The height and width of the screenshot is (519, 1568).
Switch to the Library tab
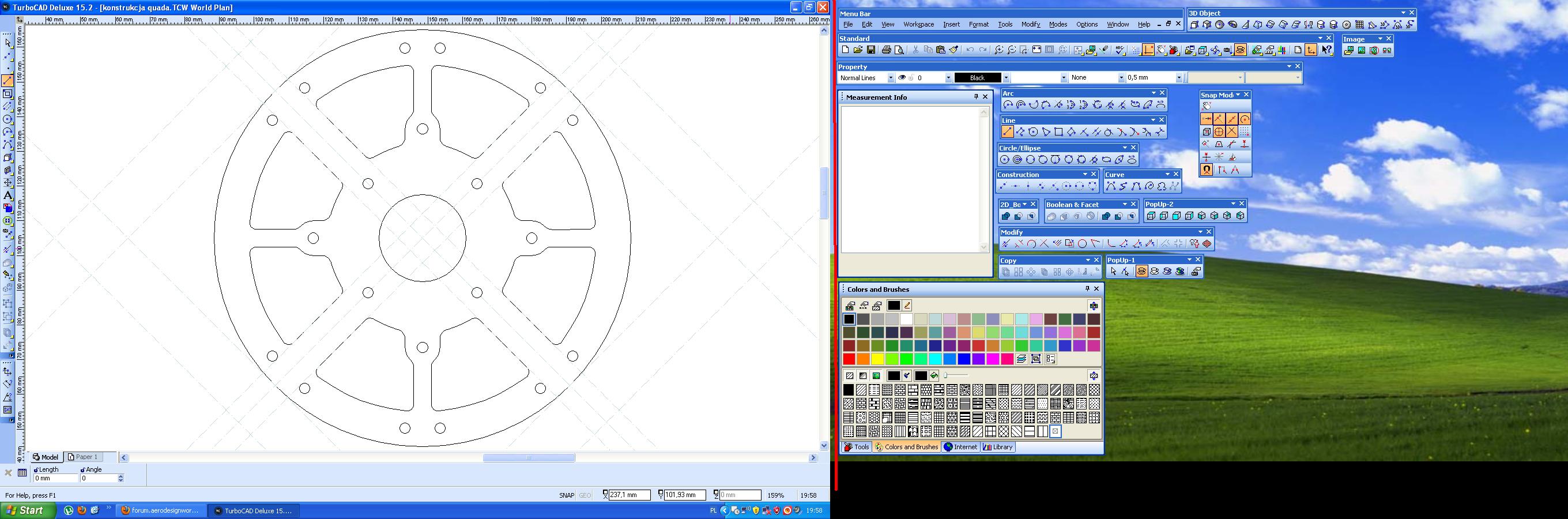click(x=998, y=447)
